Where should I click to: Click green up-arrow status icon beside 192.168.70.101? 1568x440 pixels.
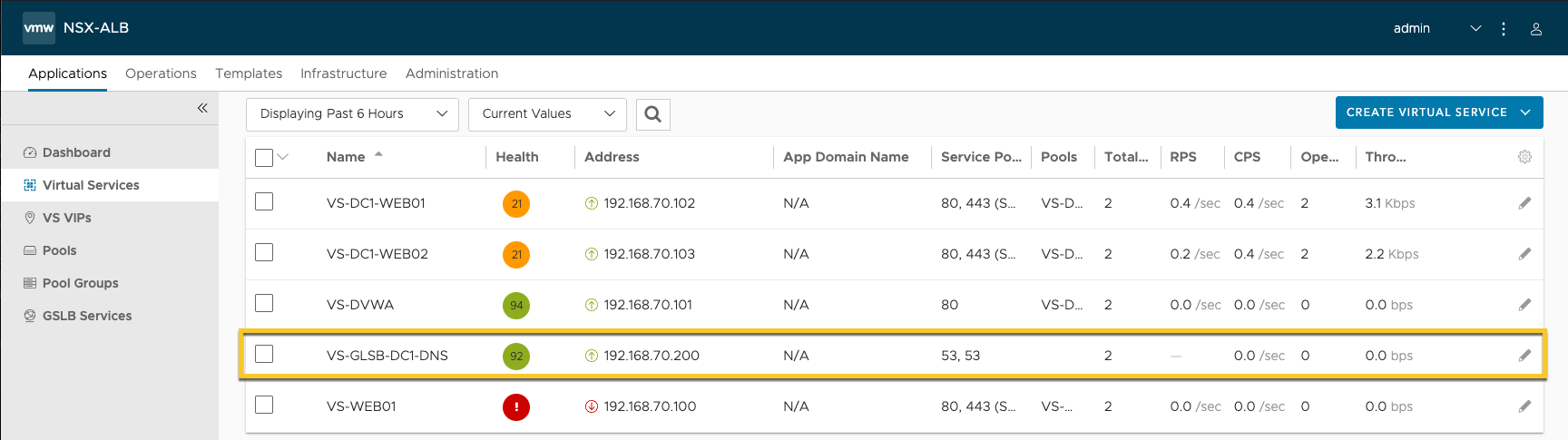[592, 306]
